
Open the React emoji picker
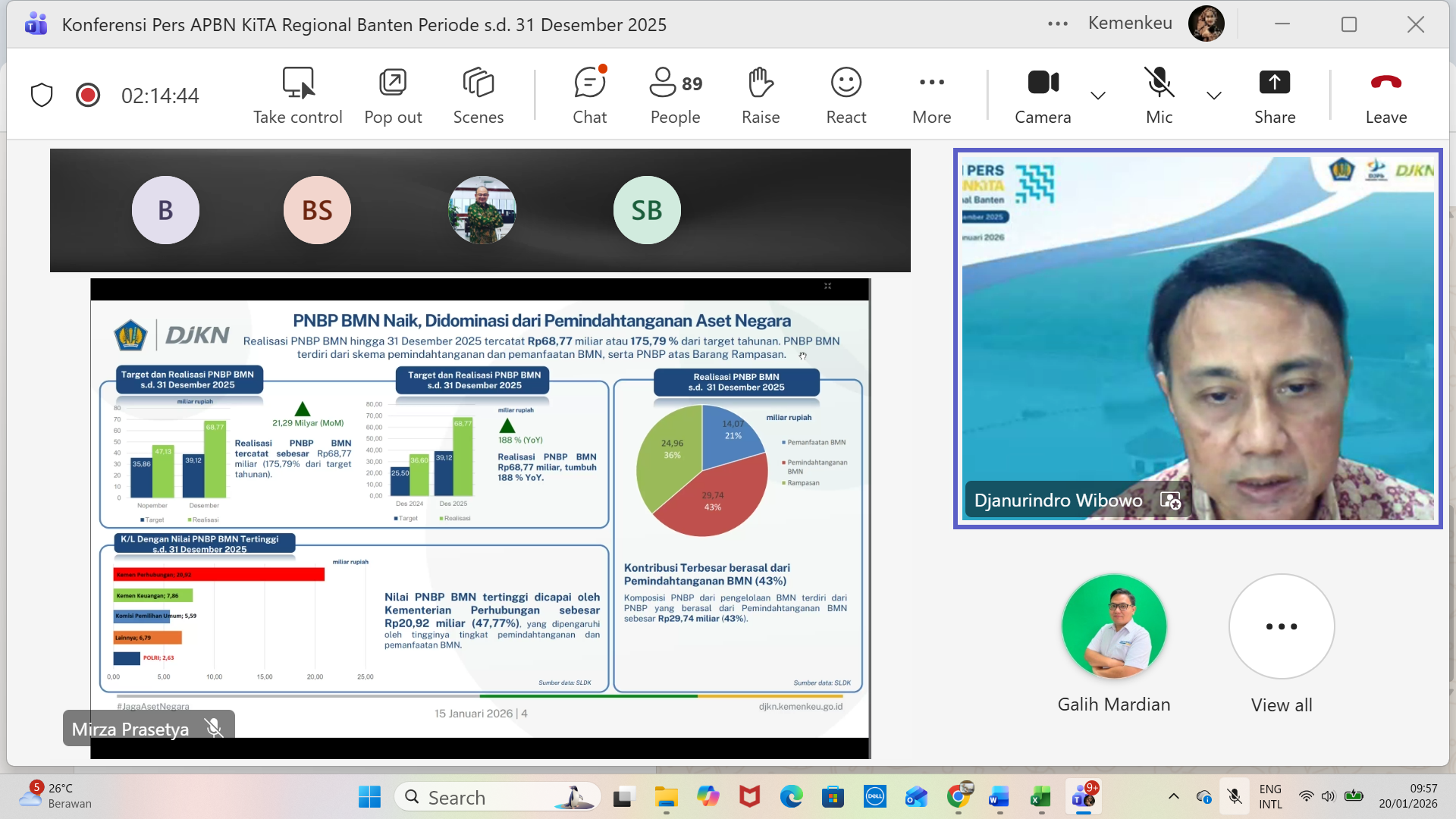point(846,95)
